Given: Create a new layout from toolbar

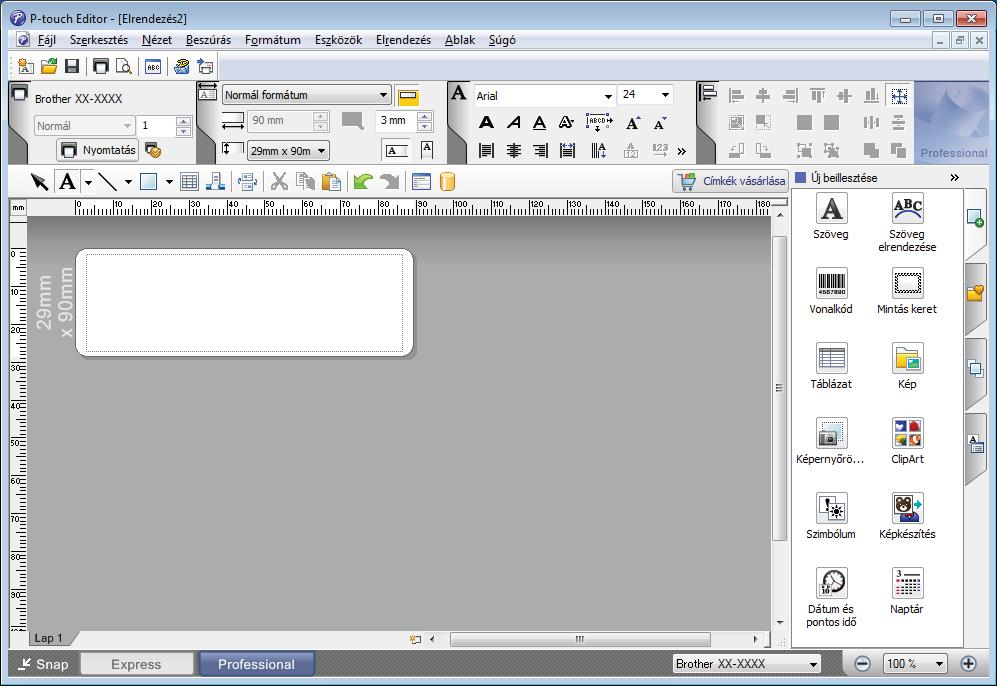Looking at the screenshot, I should [x=25, y=66].
